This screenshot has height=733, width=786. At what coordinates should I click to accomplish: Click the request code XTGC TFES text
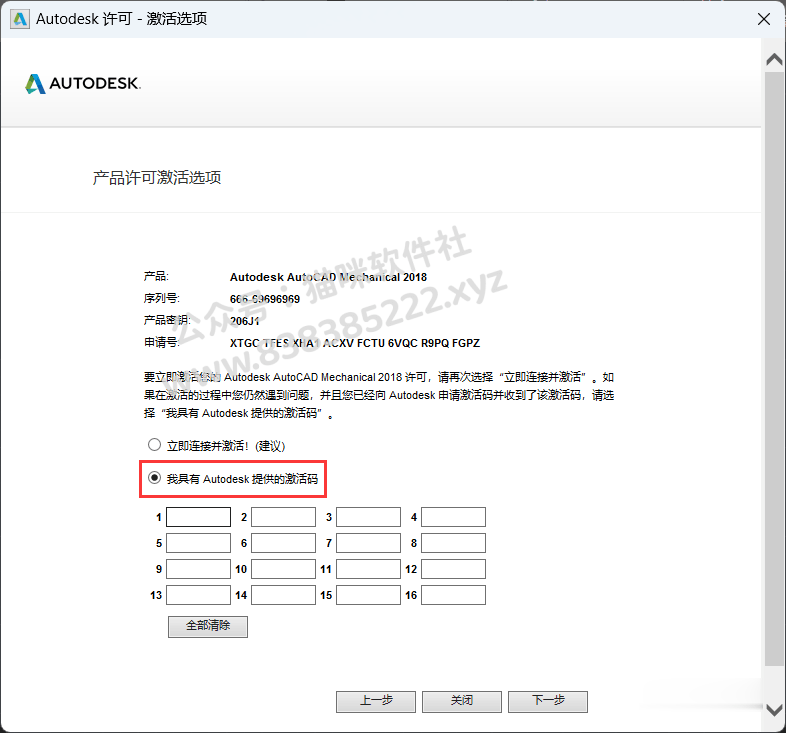click(355, 343)
